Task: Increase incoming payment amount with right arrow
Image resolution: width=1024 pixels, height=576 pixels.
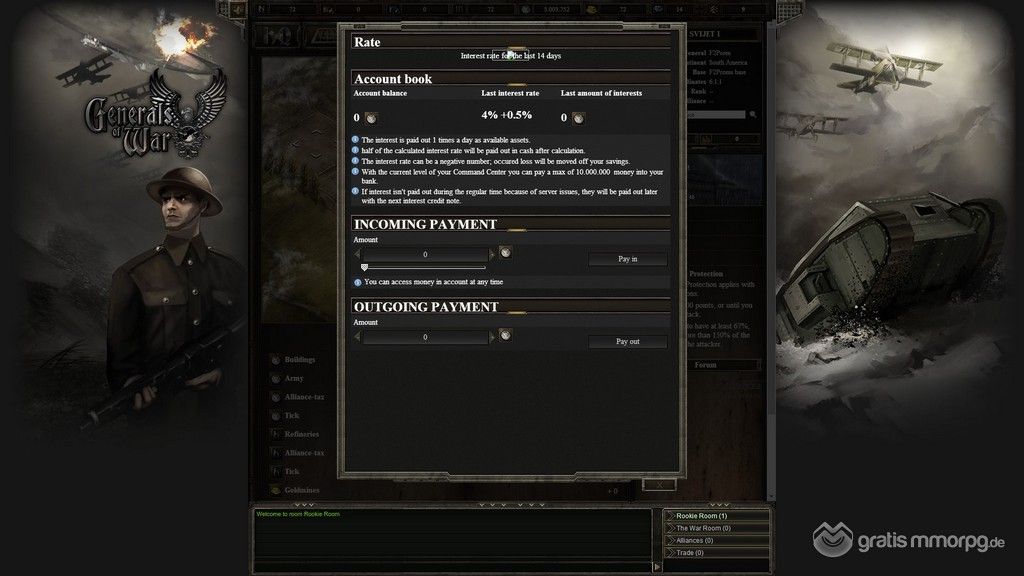Action: click(492, 255)
